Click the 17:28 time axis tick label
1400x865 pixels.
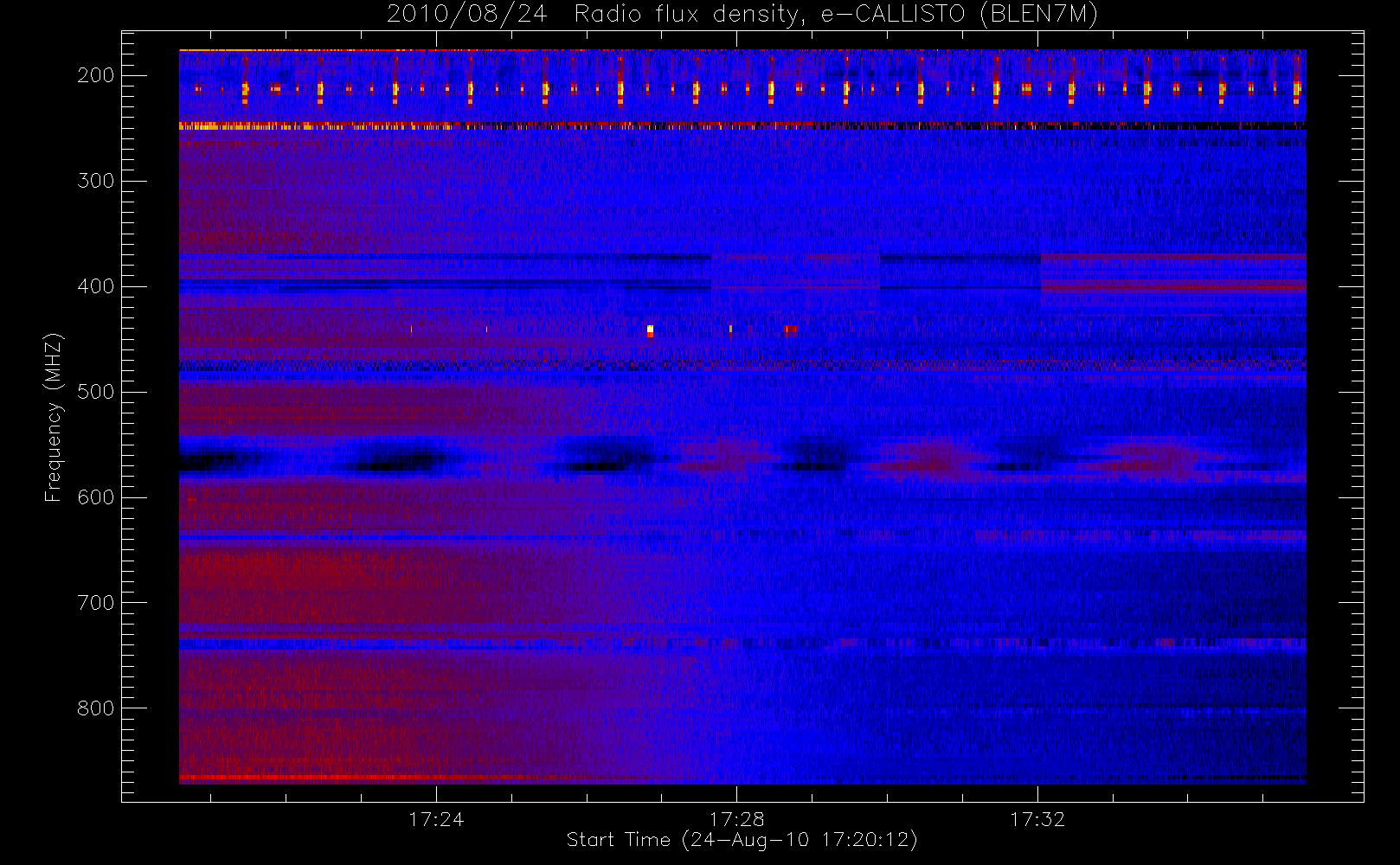click(x=736, y=819)
